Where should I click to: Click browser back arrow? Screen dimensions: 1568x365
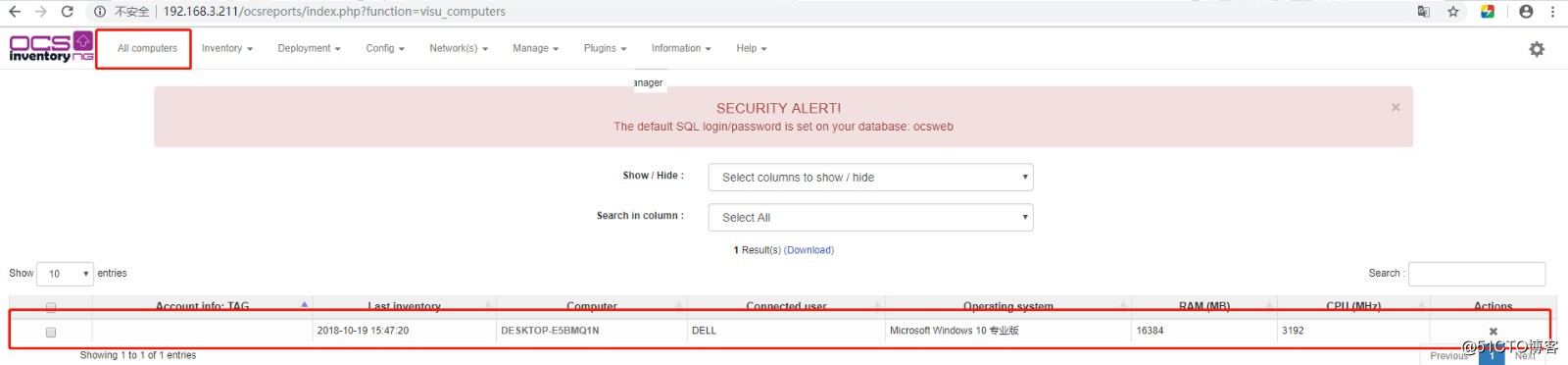coord(15,12)
